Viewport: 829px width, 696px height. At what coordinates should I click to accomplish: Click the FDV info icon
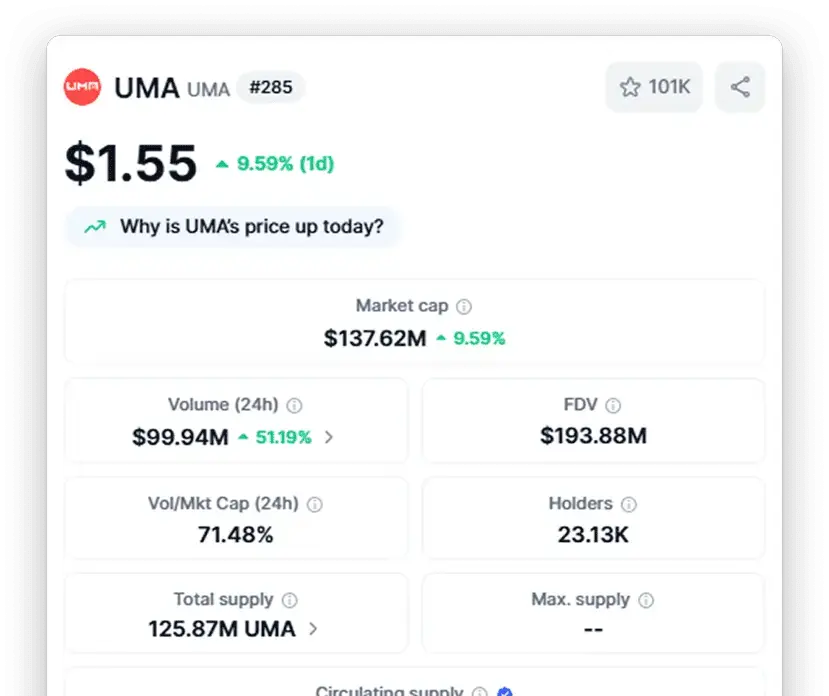(613, 405)
